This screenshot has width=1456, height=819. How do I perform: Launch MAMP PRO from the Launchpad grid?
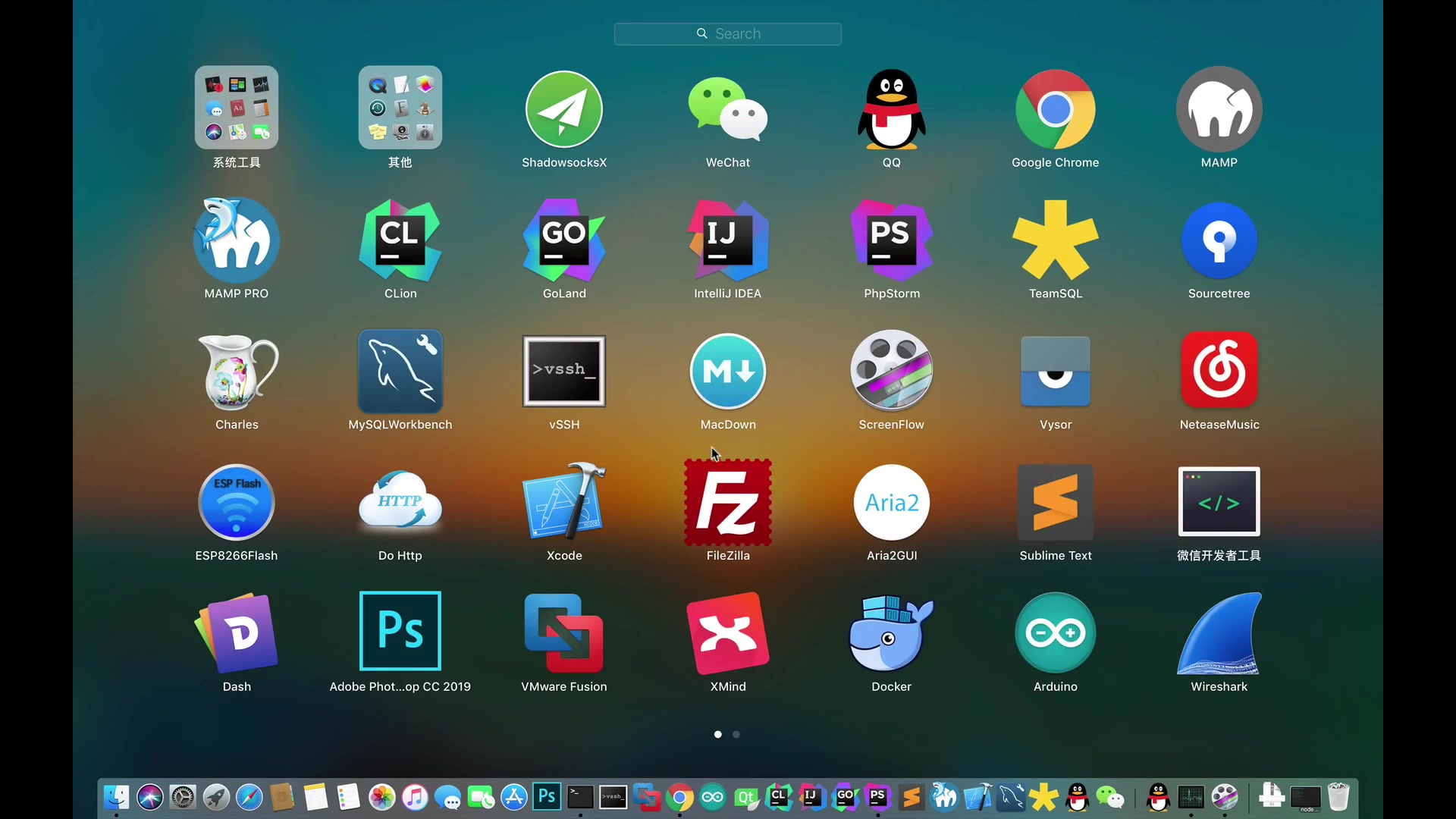tap(237, 240)
